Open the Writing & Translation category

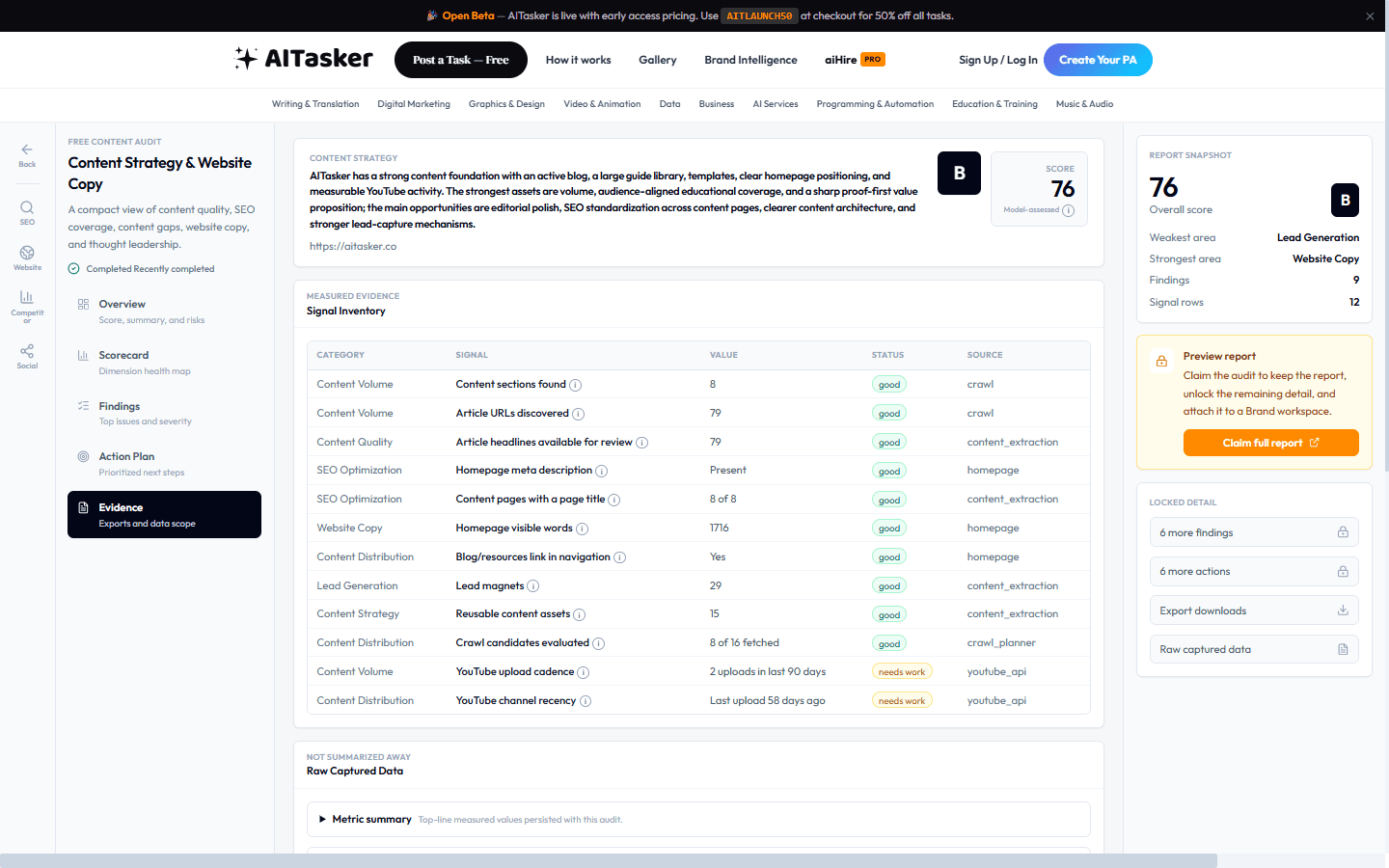(315, 104)
